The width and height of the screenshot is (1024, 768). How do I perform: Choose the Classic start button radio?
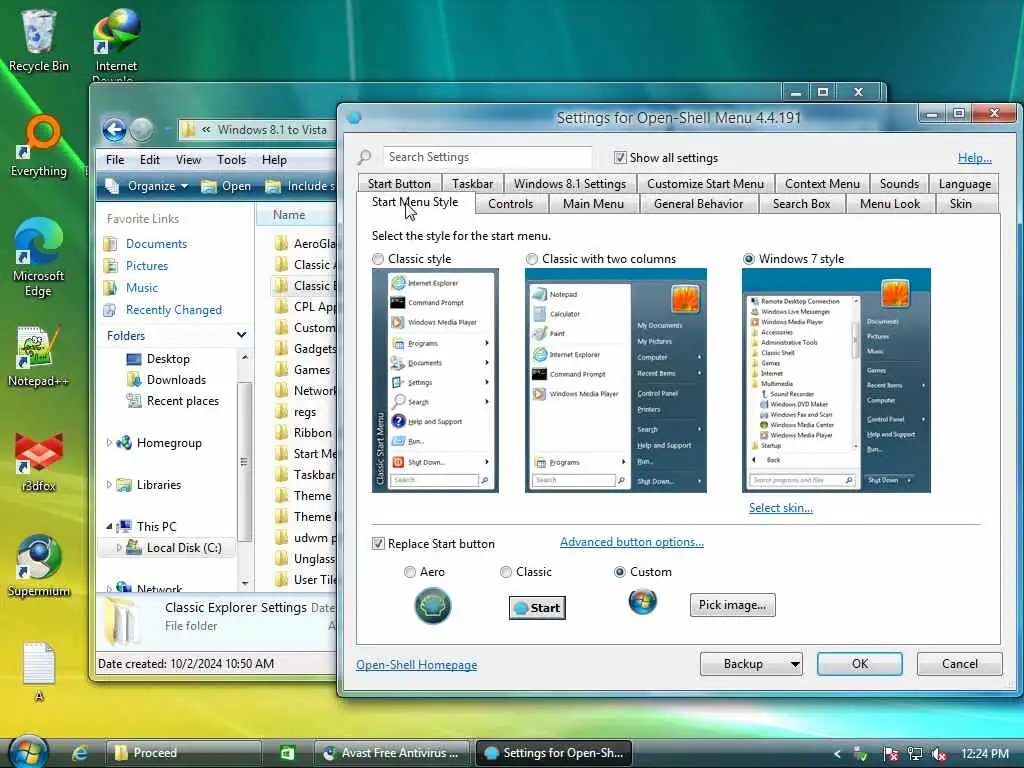[x=505, y=572]
